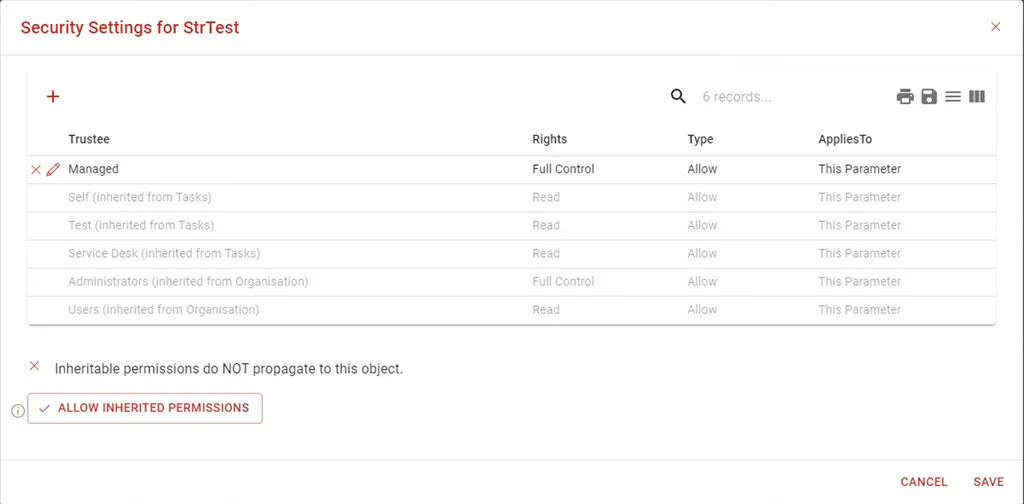
Task: Click the plus icon to add a trustee
Action: click(x=53, y=97)
